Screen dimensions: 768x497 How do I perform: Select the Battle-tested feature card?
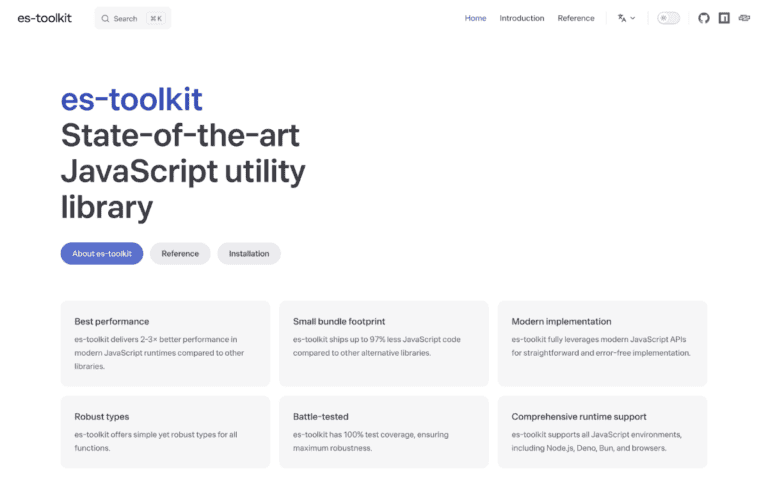(x=384, y=432)
